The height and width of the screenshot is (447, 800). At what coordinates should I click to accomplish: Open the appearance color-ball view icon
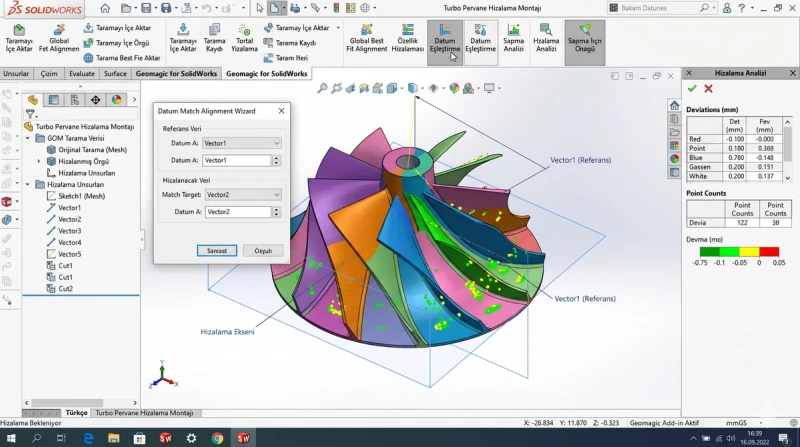[454, 88]
